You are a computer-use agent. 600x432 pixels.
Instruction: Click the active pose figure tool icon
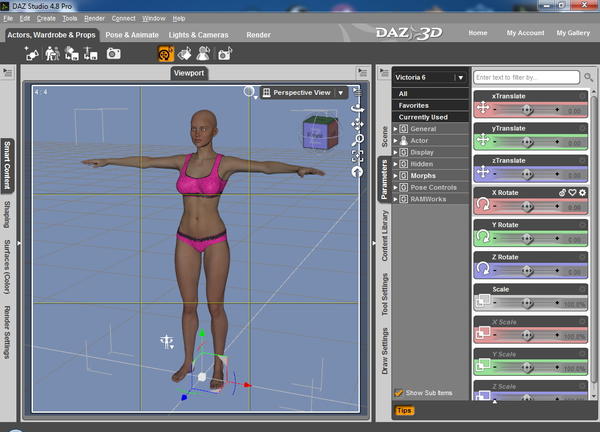(x=203, y=54)
